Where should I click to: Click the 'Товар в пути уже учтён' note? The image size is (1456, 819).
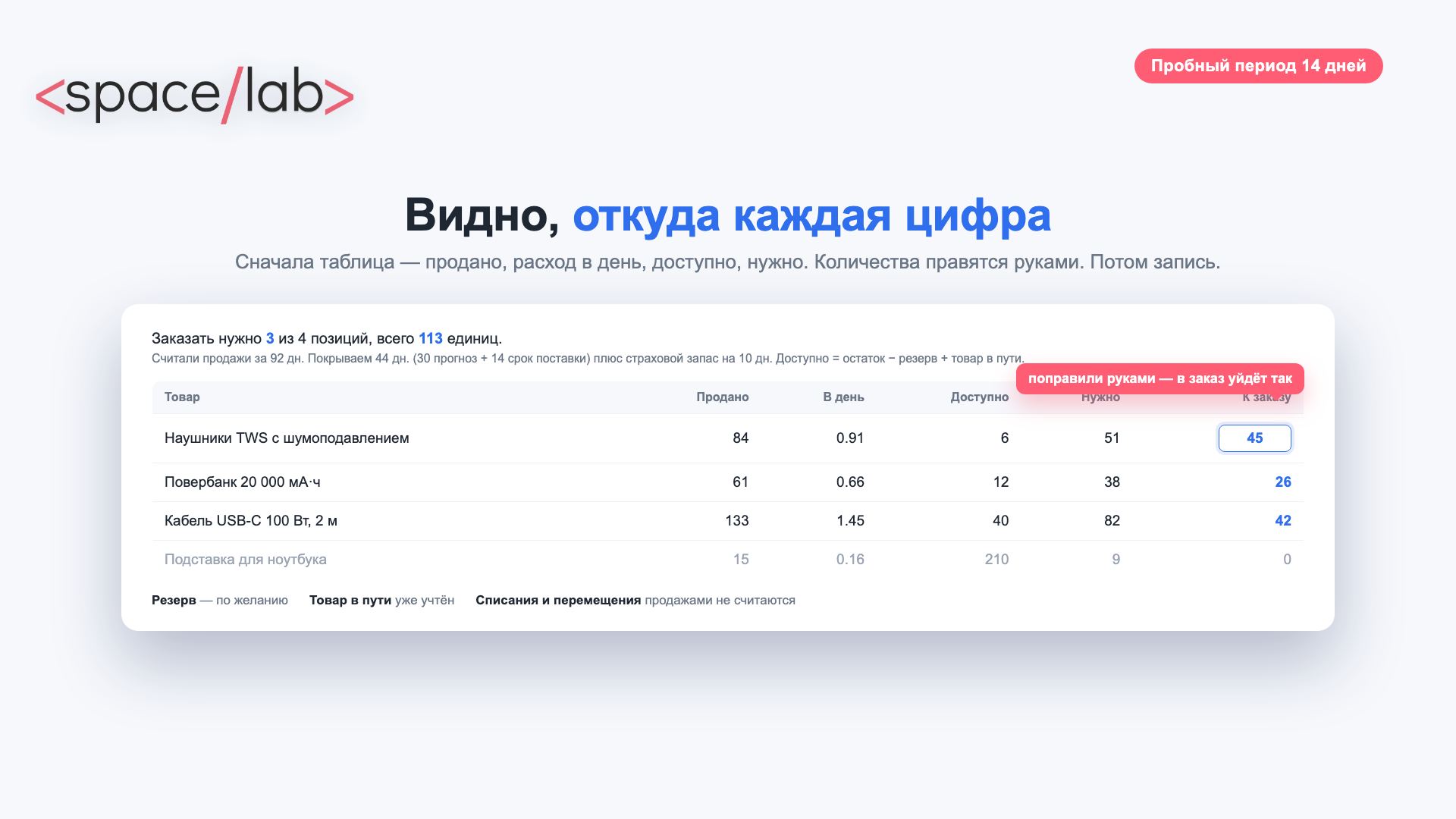(381, 601)
